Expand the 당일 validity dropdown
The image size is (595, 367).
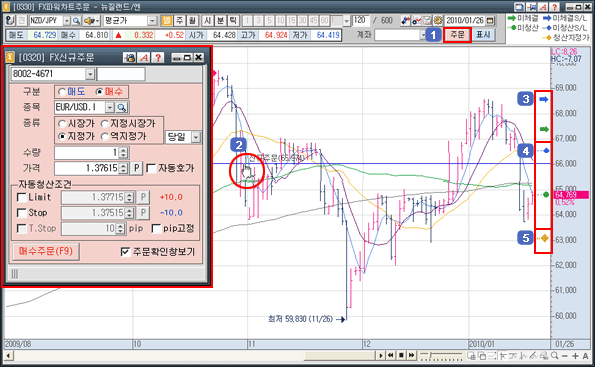(x=196, y=137)
